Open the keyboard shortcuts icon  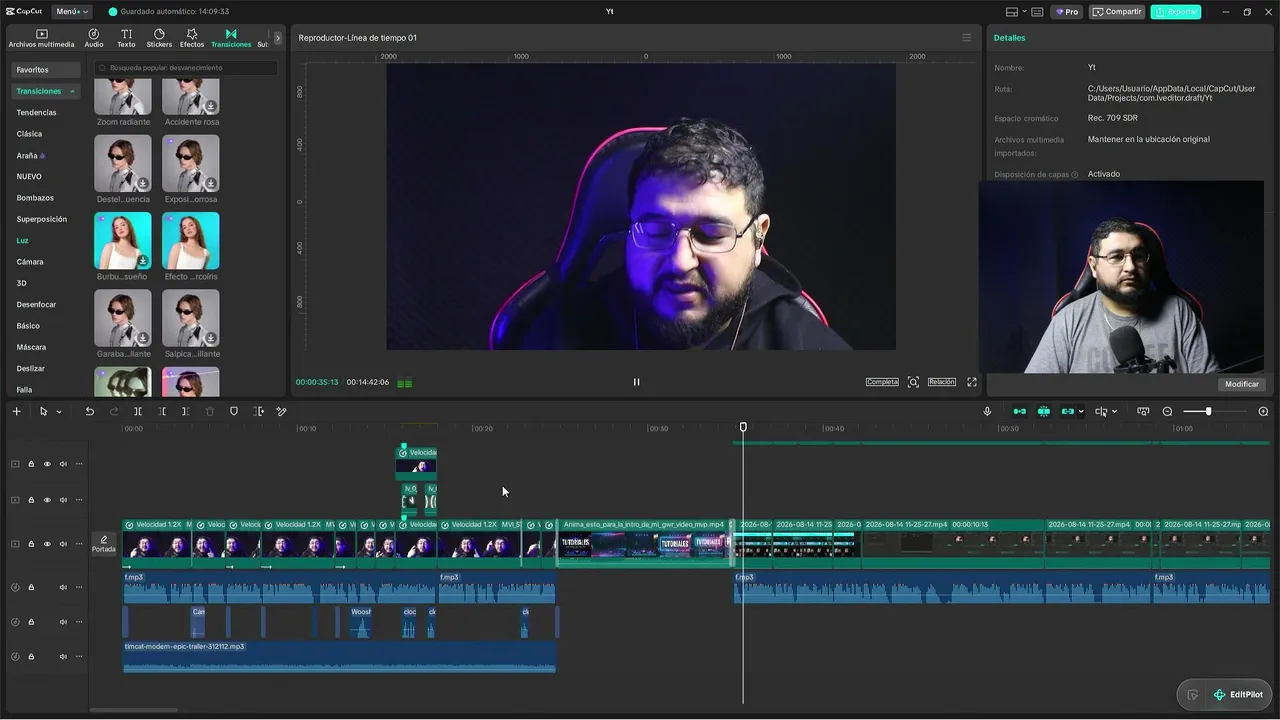click(x=1037, y=12)
